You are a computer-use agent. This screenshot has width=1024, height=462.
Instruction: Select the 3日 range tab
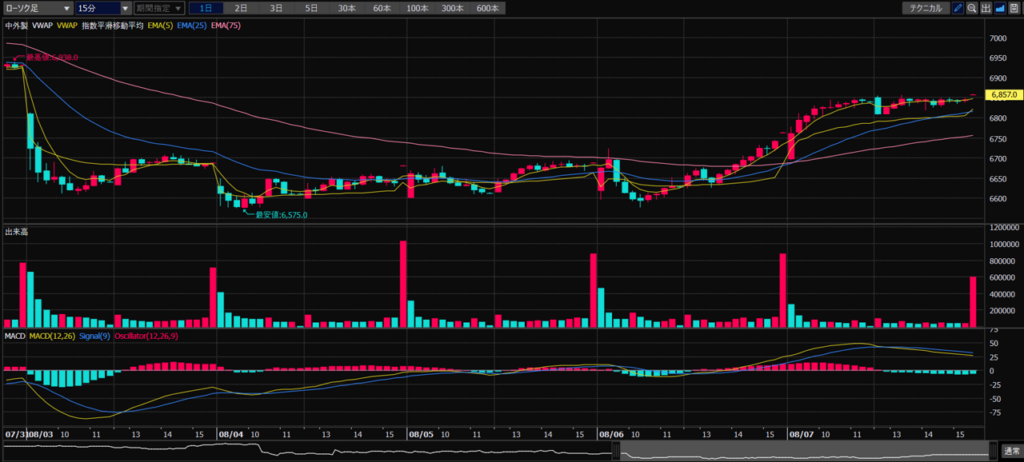[276, 8]
